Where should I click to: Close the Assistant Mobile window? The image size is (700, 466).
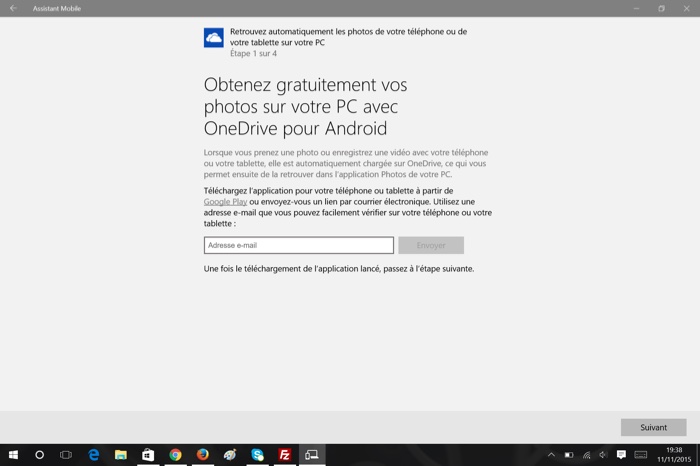click(x=687, y=8)
